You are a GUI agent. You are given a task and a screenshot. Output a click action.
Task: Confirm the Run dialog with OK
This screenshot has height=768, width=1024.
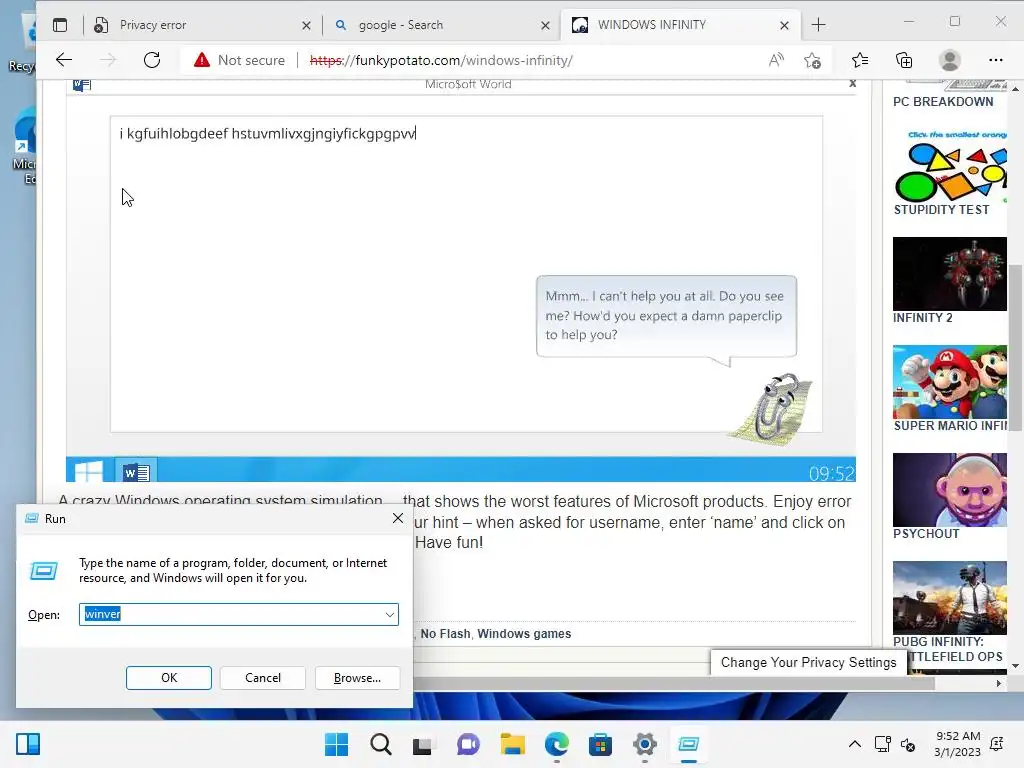pyautogui.click(x=168, y=678)
